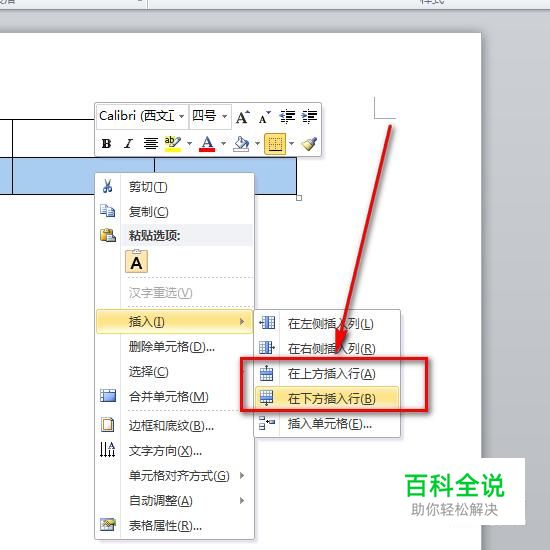Select 在右侧插入列(R)
The height and width of the screenshot is (550, 550).
pyautogui.click(x=327, y=348)
